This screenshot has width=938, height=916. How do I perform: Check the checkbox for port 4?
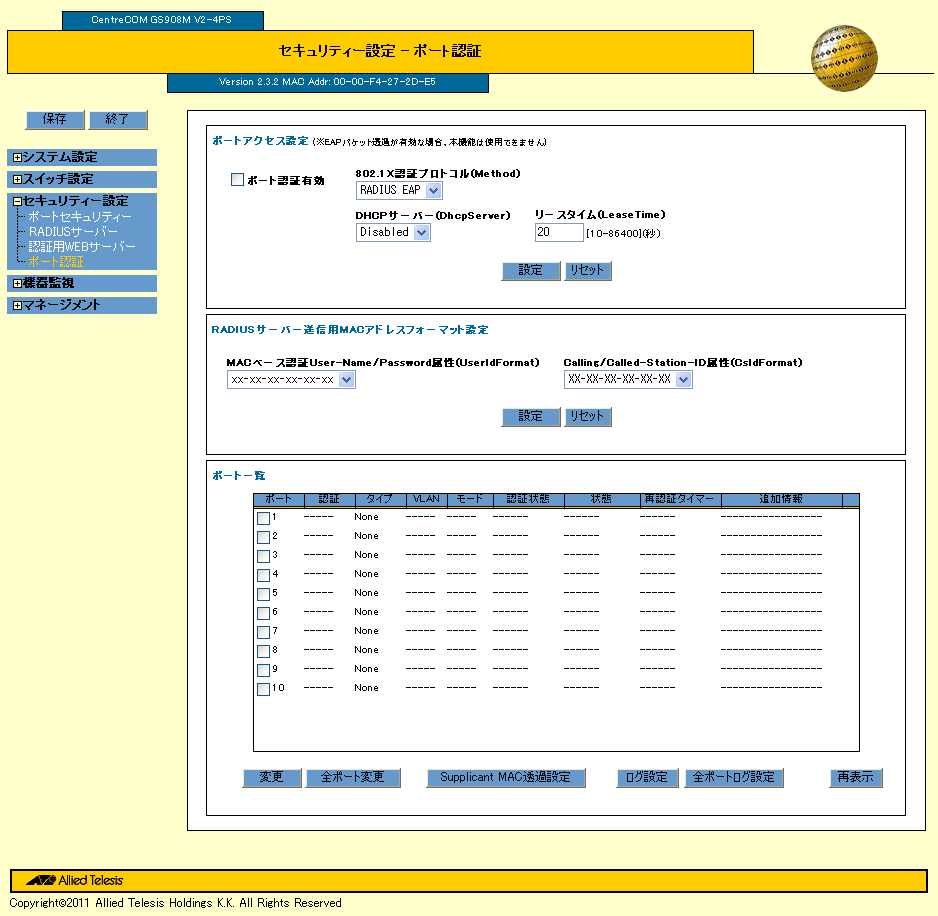263,575
